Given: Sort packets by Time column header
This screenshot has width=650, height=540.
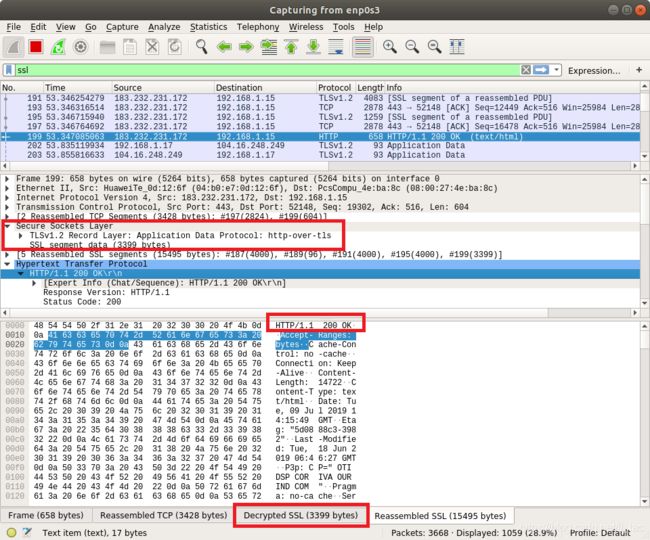Looking at the screenshot, I should [x=78, y=87].
